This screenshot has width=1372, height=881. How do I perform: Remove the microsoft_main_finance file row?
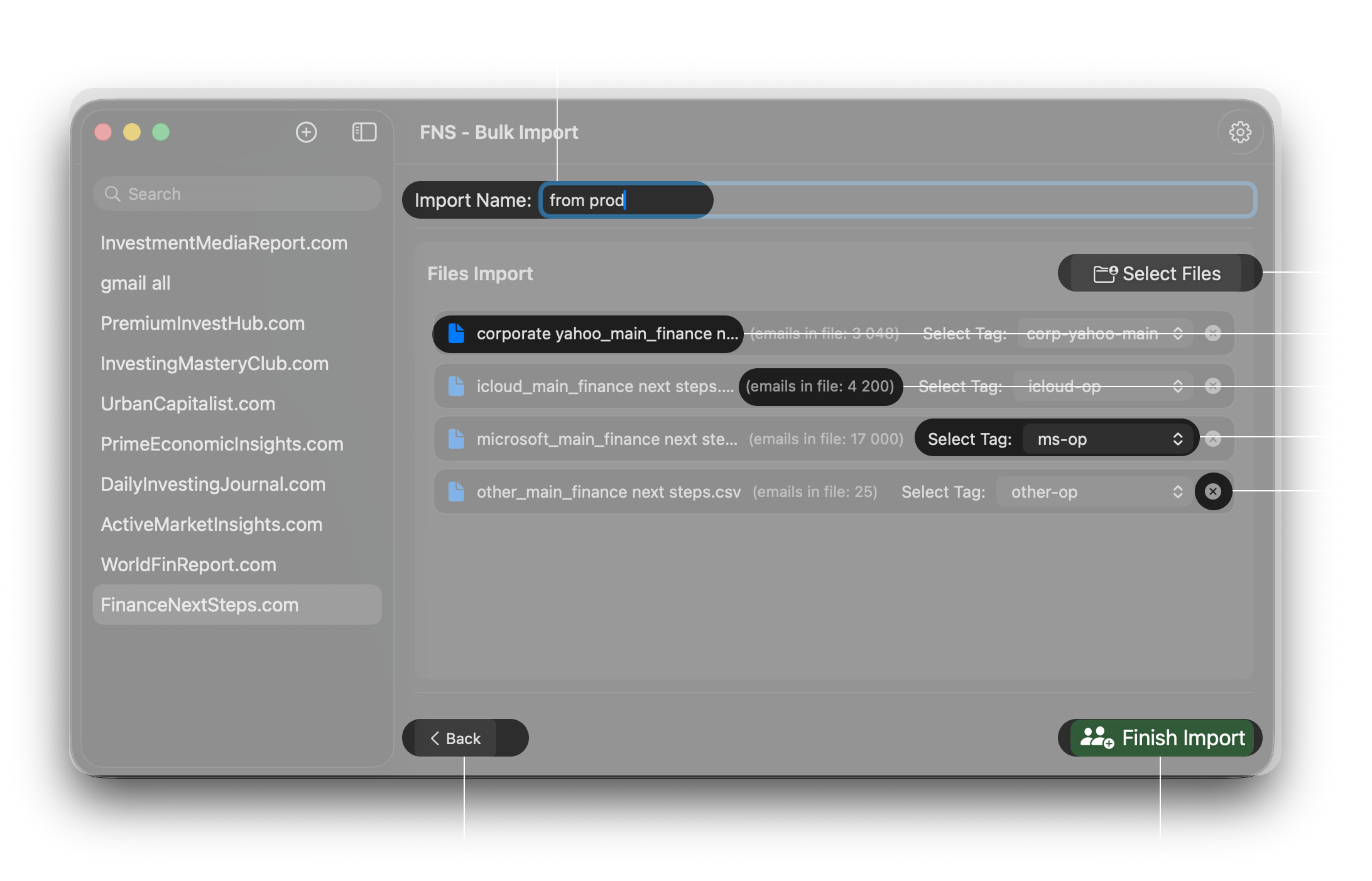click(1212, 439)
